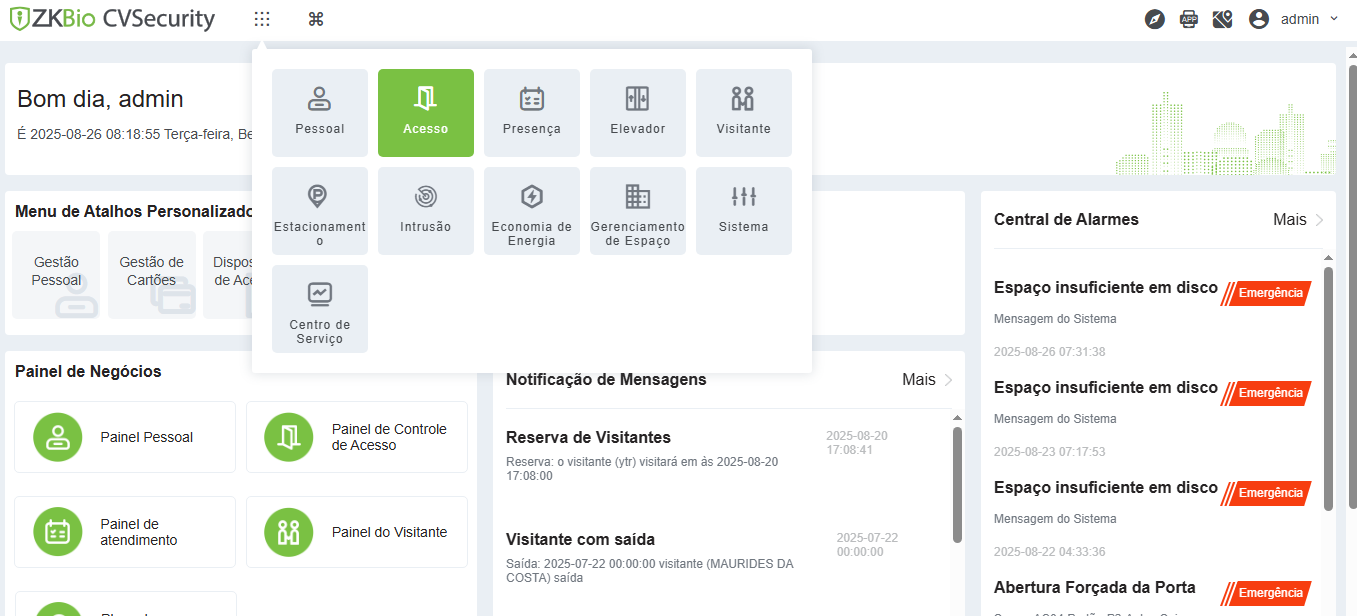Viewport: 1357px width, 616px height.
Task: Open the Pessoal module tile
Action: pyautogui.click(x=320, y=113)
